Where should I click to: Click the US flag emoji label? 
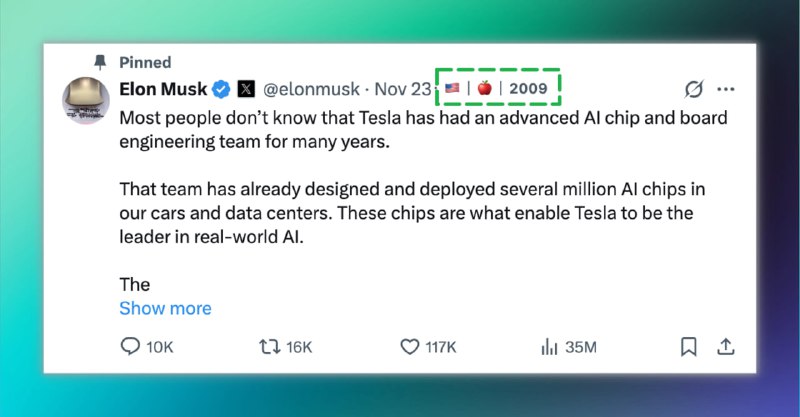(x=453, y=88)
